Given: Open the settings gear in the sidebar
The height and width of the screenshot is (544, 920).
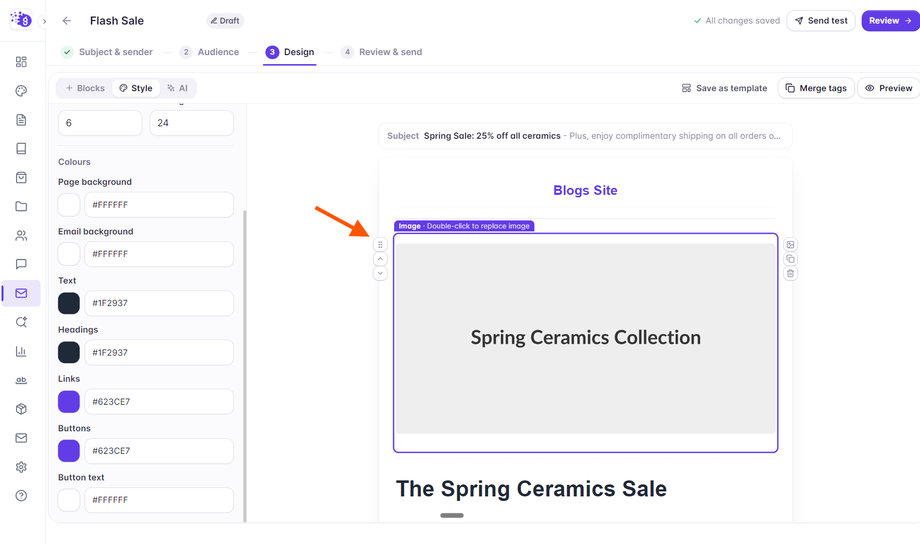Looking at the screenshot, I should (21, 467).
